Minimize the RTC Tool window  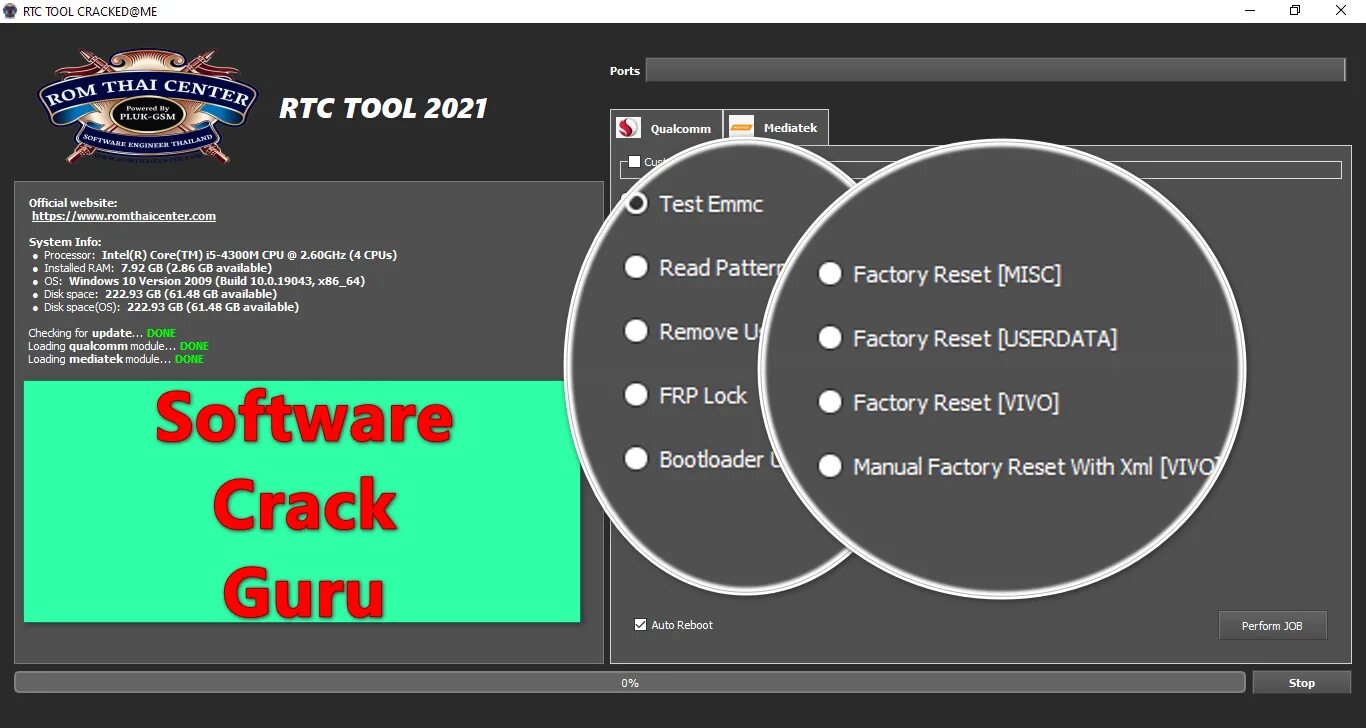point(1249,11)
